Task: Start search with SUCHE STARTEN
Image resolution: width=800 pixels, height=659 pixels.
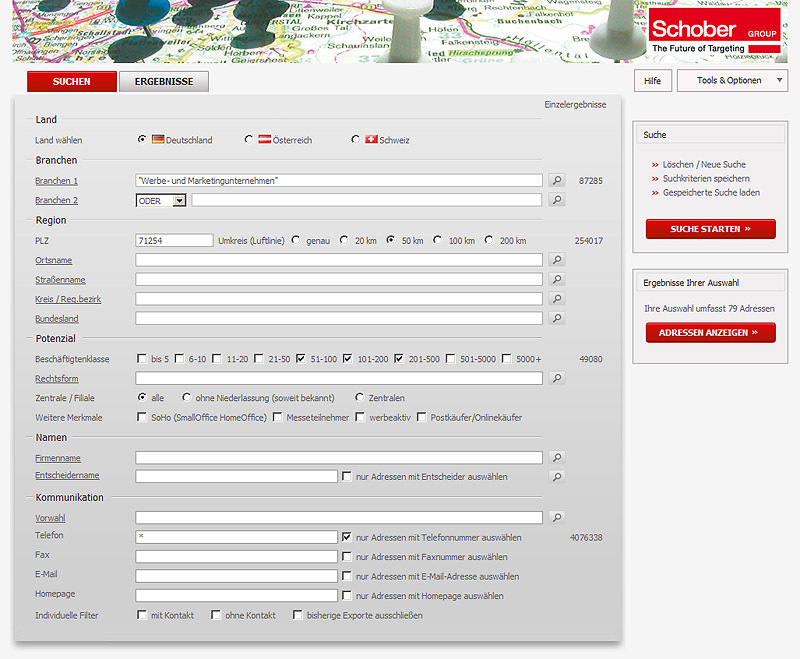Action: [711, 229]
